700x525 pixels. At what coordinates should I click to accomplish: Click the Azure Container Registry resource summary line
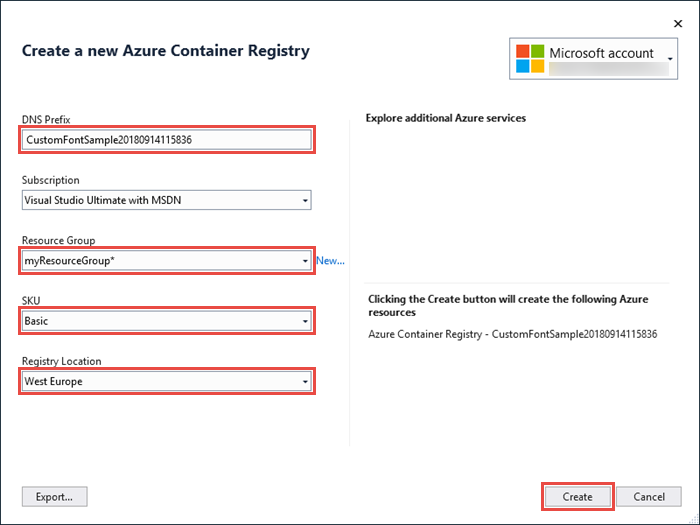pos(512,334)
